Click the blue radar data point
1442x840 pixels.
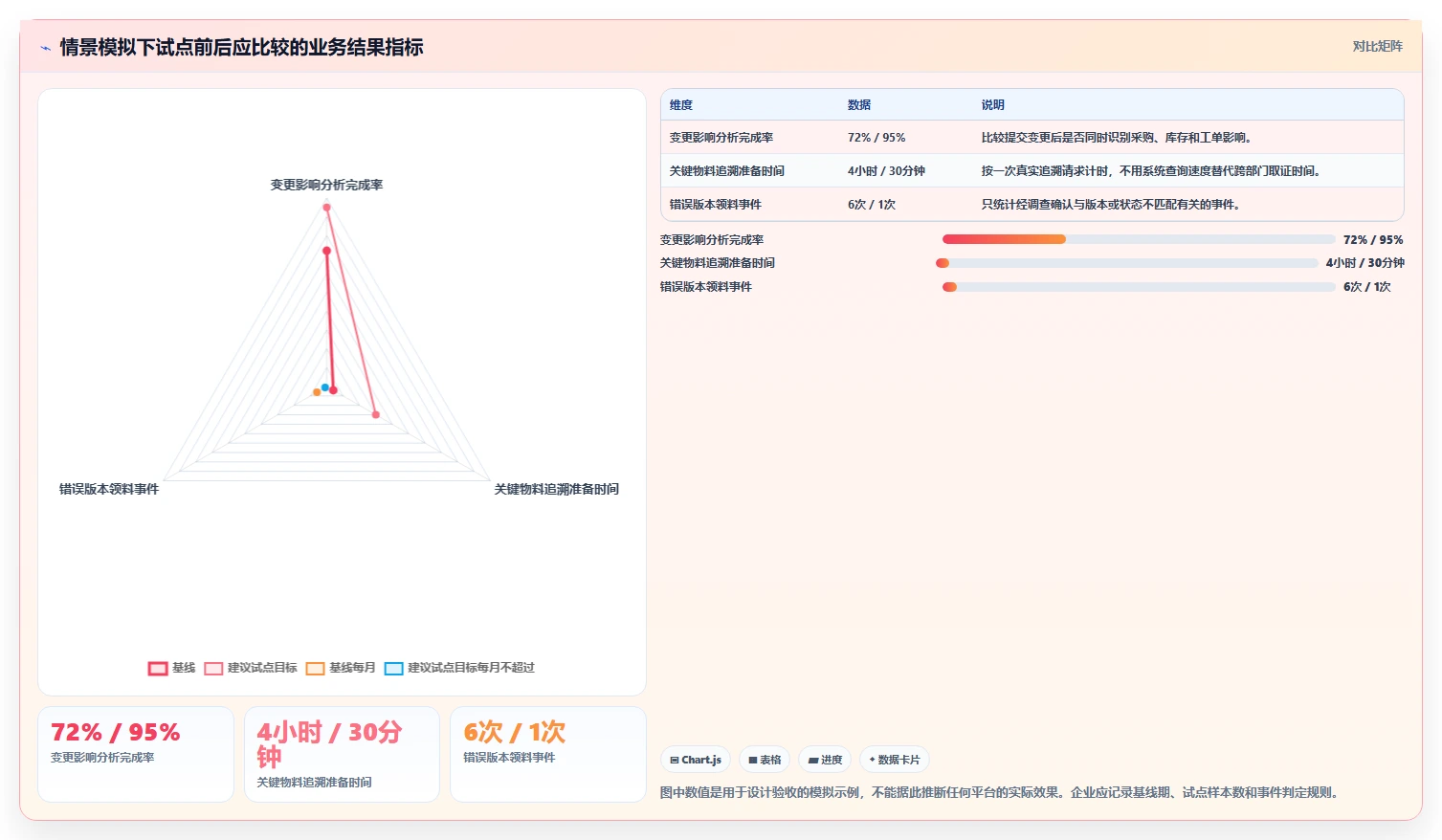pos(325,387)
